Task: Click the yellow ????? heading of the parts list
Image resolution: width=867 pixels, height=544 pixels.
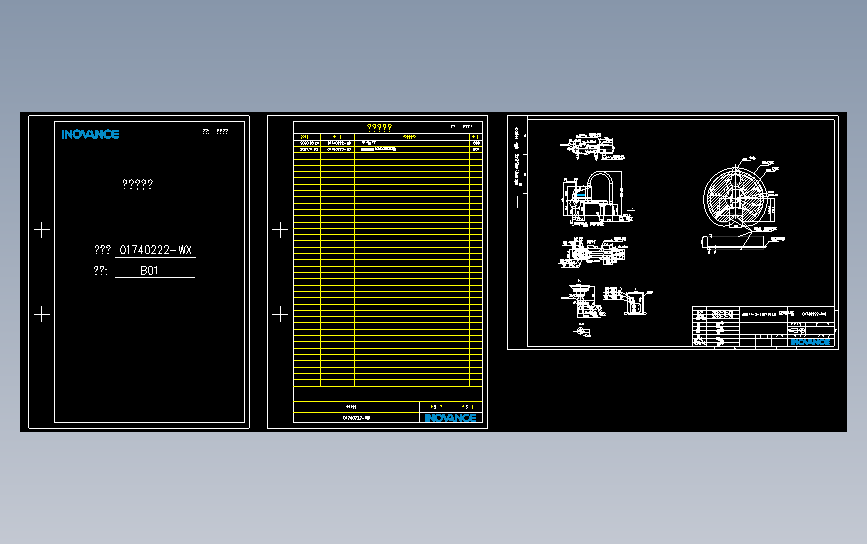Action: click(x=379, y=128)
